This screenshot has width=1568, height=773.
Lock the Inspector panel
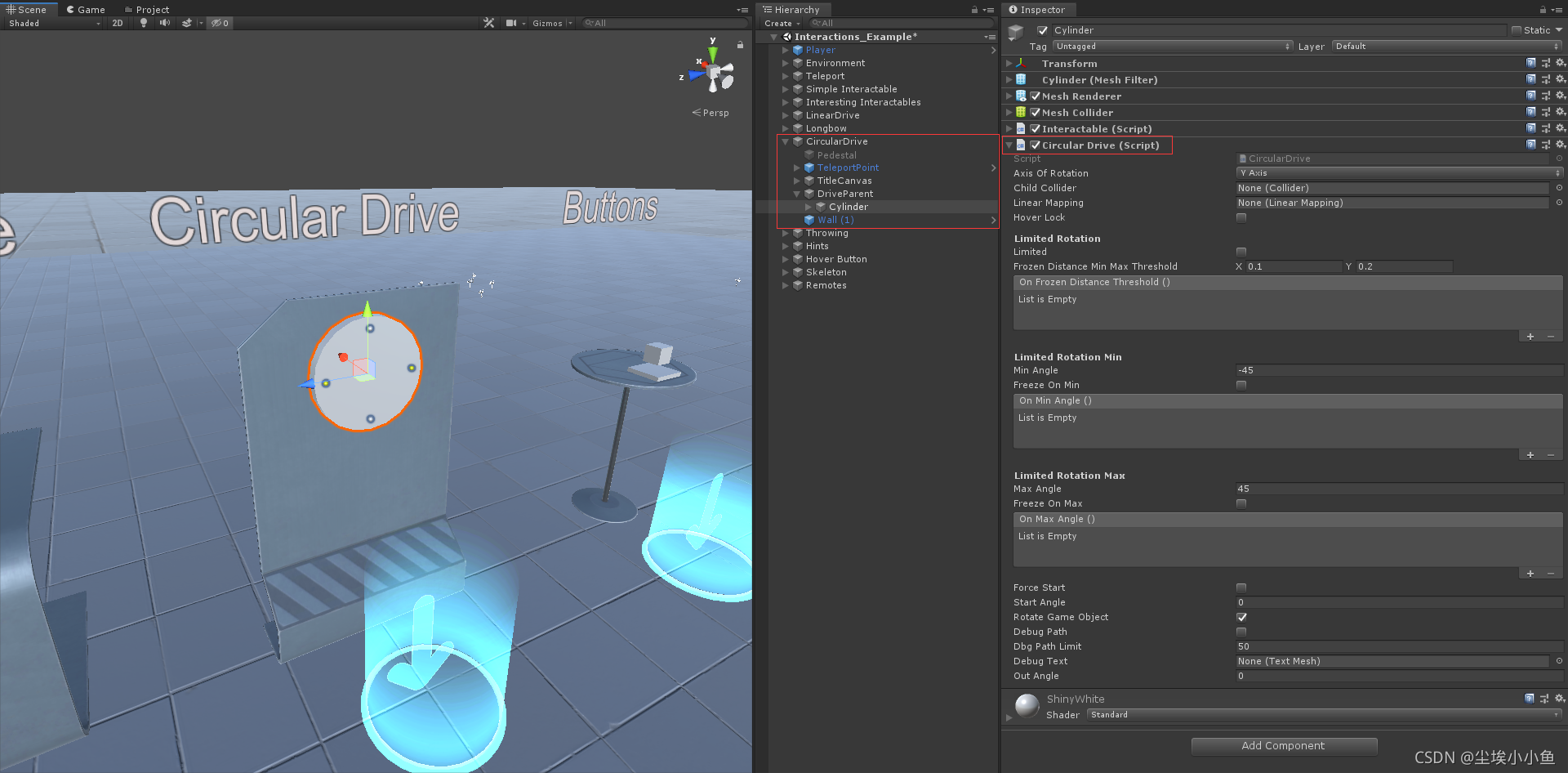[x=1543, y=10]
